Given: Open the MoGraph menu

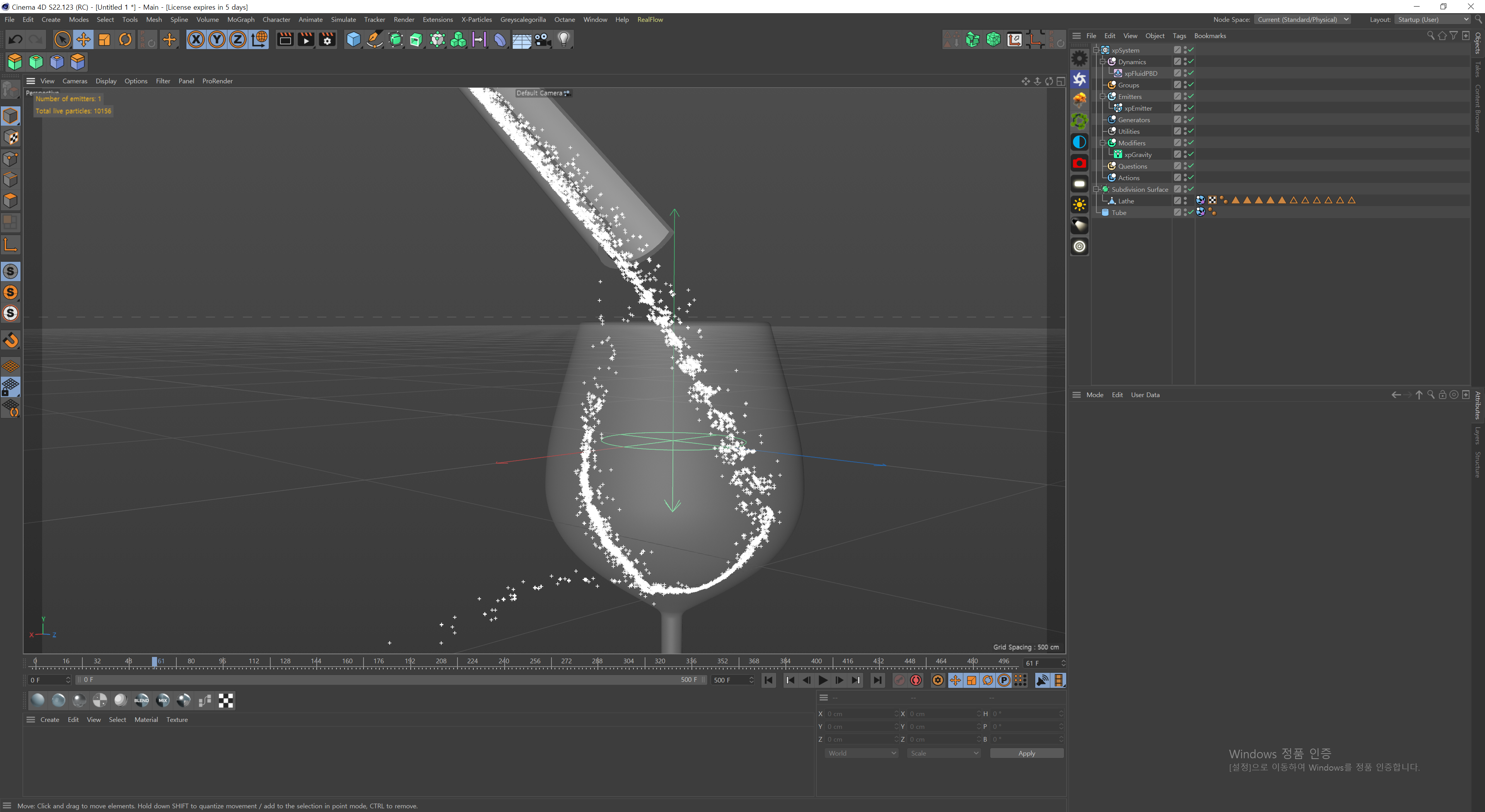Looking at the screenshot, I should (x=241, y=20).
